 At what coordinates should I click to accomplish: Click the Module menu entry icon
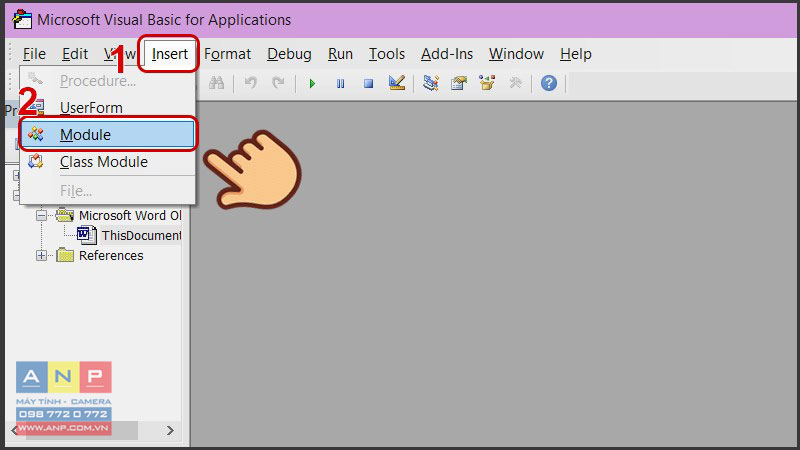tap(36, 134)
